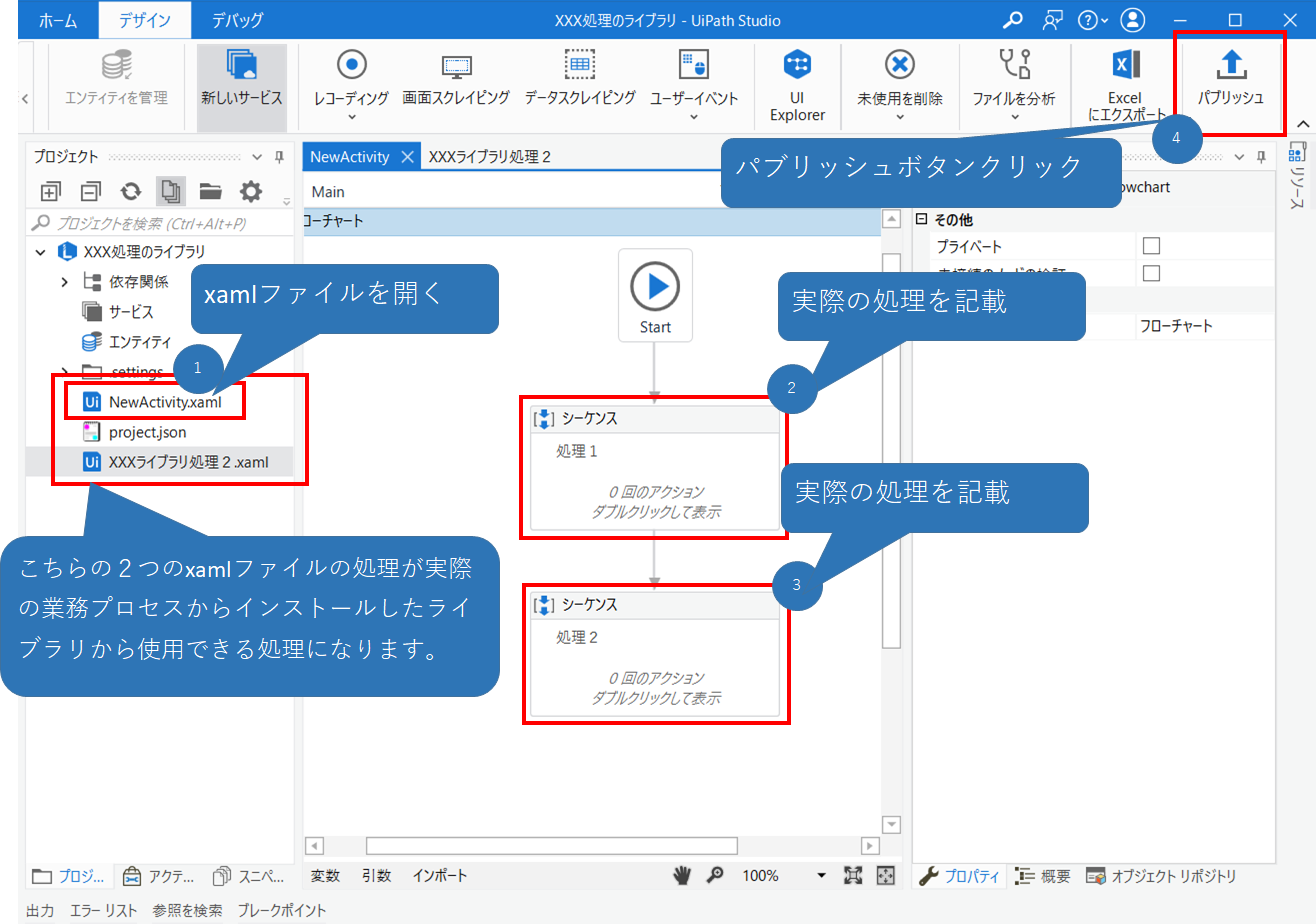Viewport: 1316px width, 924px height.
Task: Open properties panel options dropdown arrow
Action: tap(1240, 157)
